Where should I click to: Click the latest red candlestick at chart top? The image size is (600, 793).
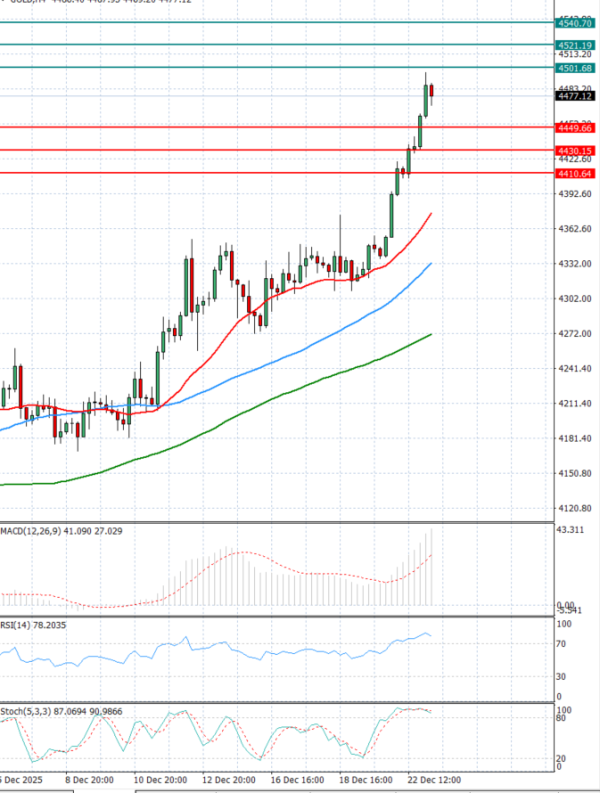(x=431, y=92)
